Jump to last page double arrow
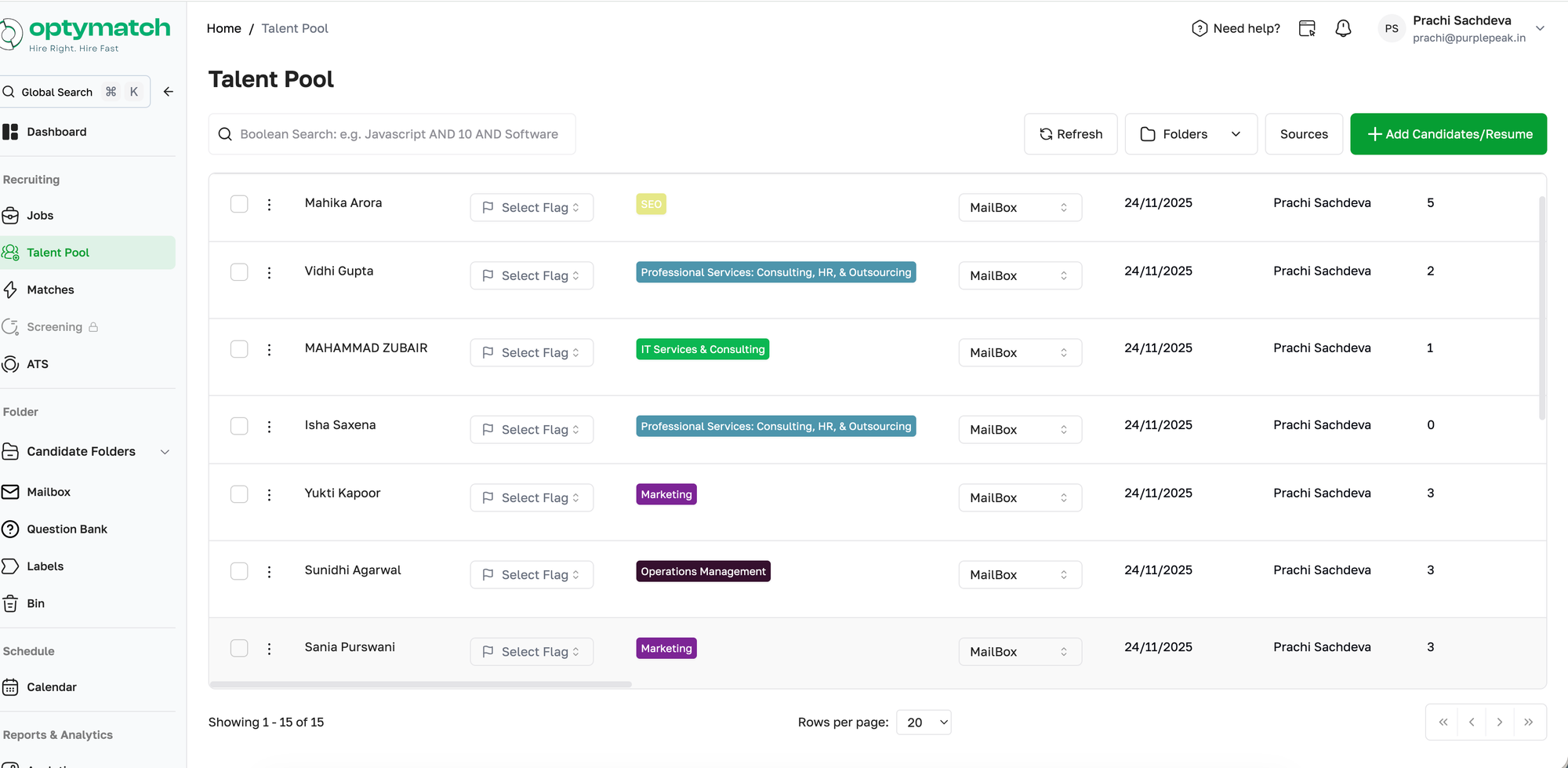The width and height of the screenshot is (1568, 768). (x=1528, y=722)
